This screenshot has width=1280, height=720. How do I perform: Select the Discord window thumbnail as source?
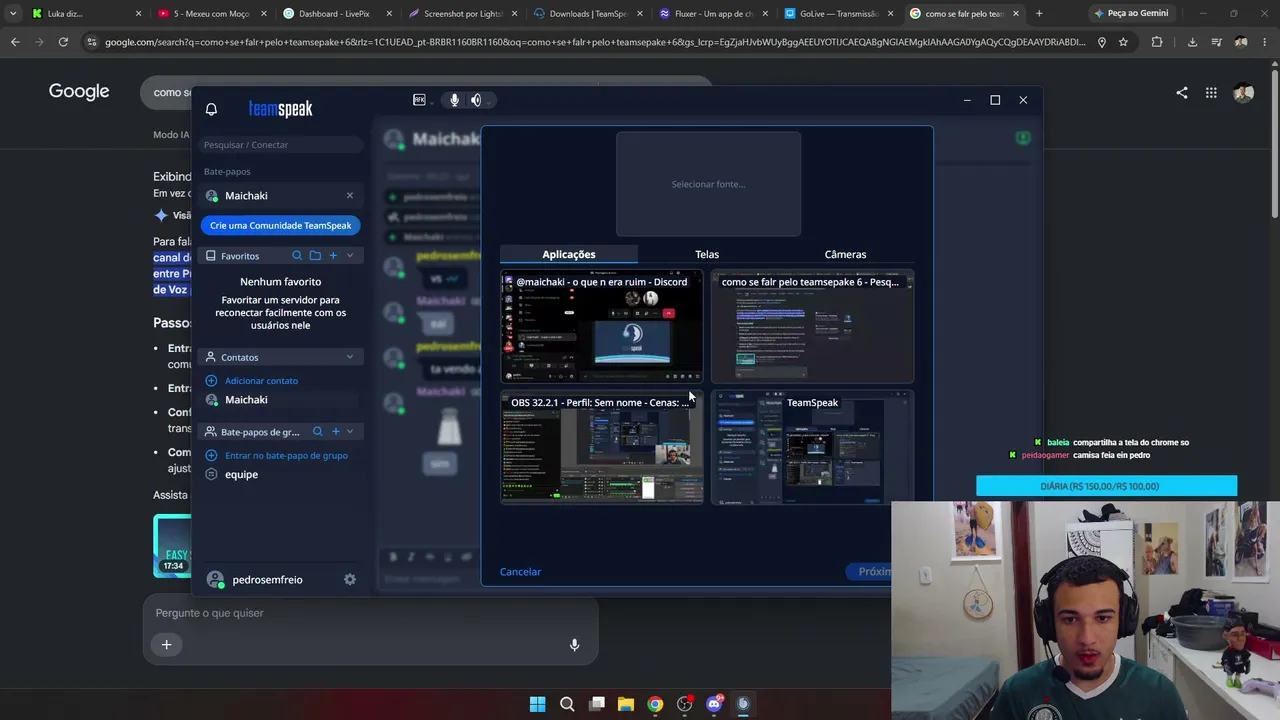point(602,327)
